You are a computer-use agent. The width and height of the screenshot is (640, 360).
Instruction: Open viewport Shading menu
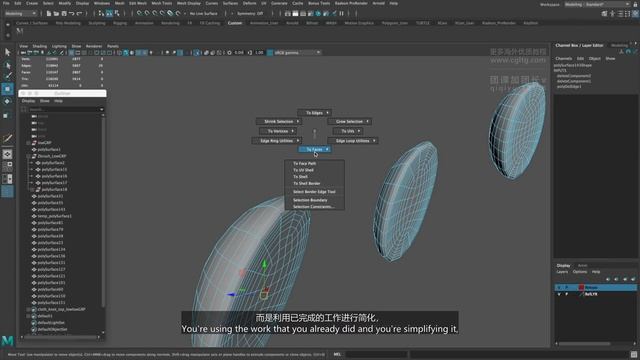[x=40, y=46]
